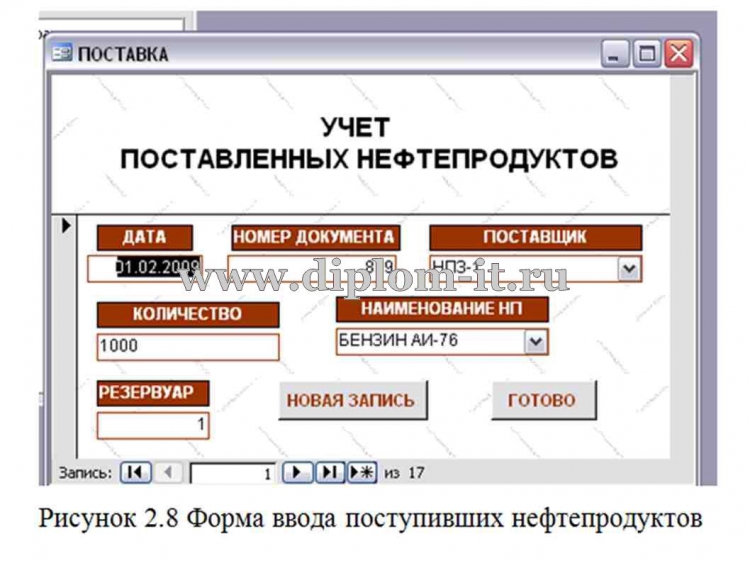Go to first record navigation button
This screenshot has width=750, height=563.
[x=135, y=473]
